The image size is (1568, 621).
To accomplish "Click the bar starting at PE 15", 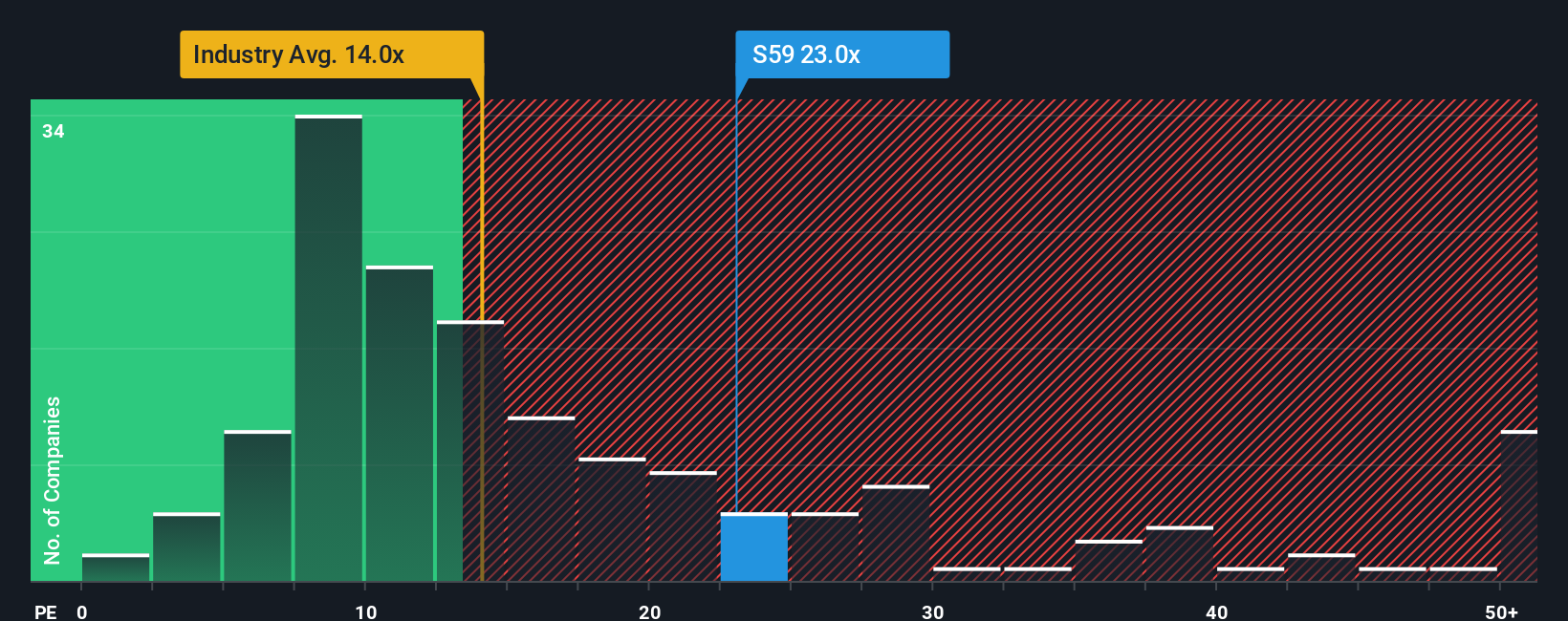I will 541,499.
